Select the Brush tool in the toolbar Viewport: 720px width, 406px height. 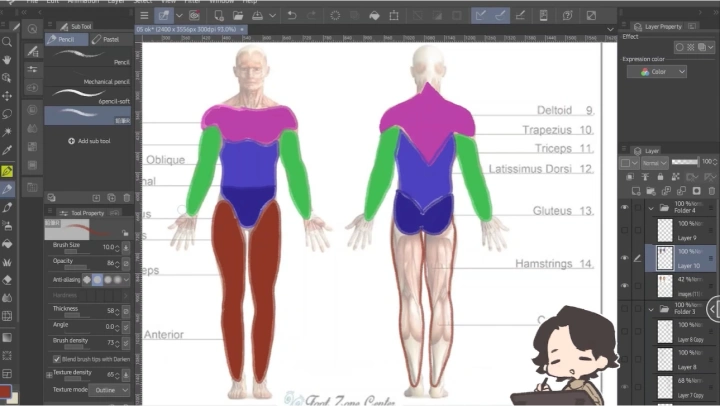(x=7, y=208)
